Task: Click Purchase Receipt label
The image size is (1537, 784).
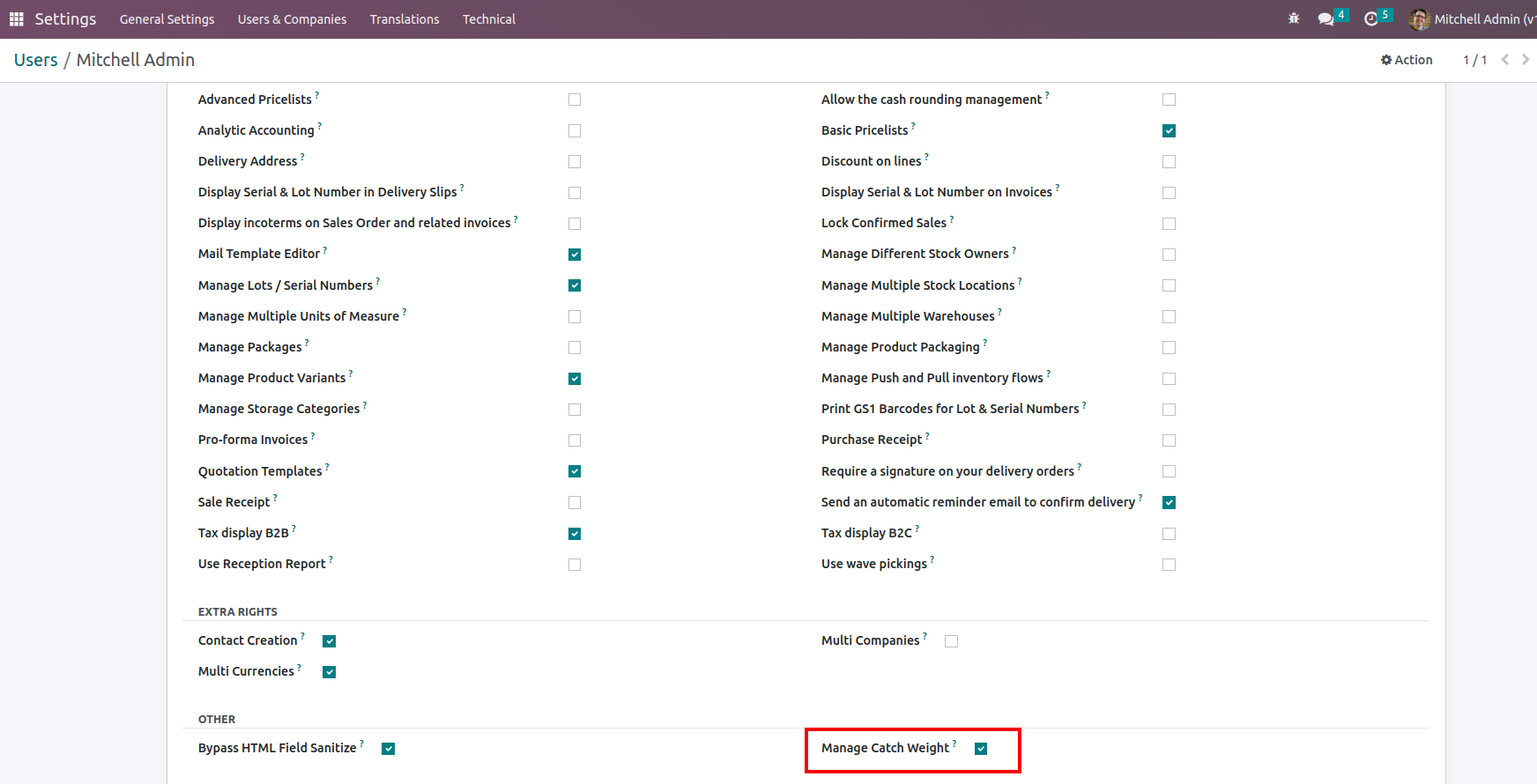Action: click(x=872, y=440)
